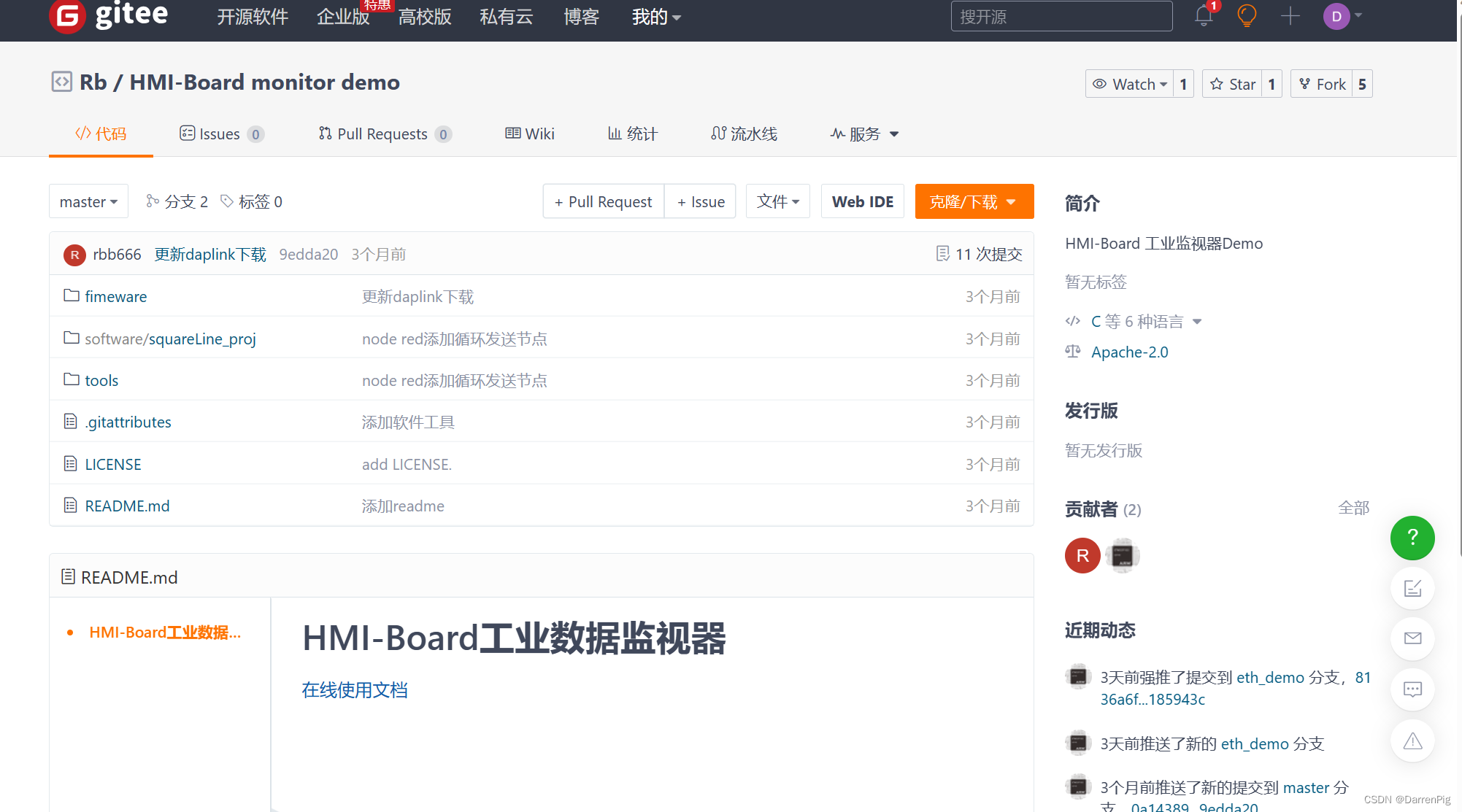
Task: Click the plus icon in top bar
Action: [1290, 16]
